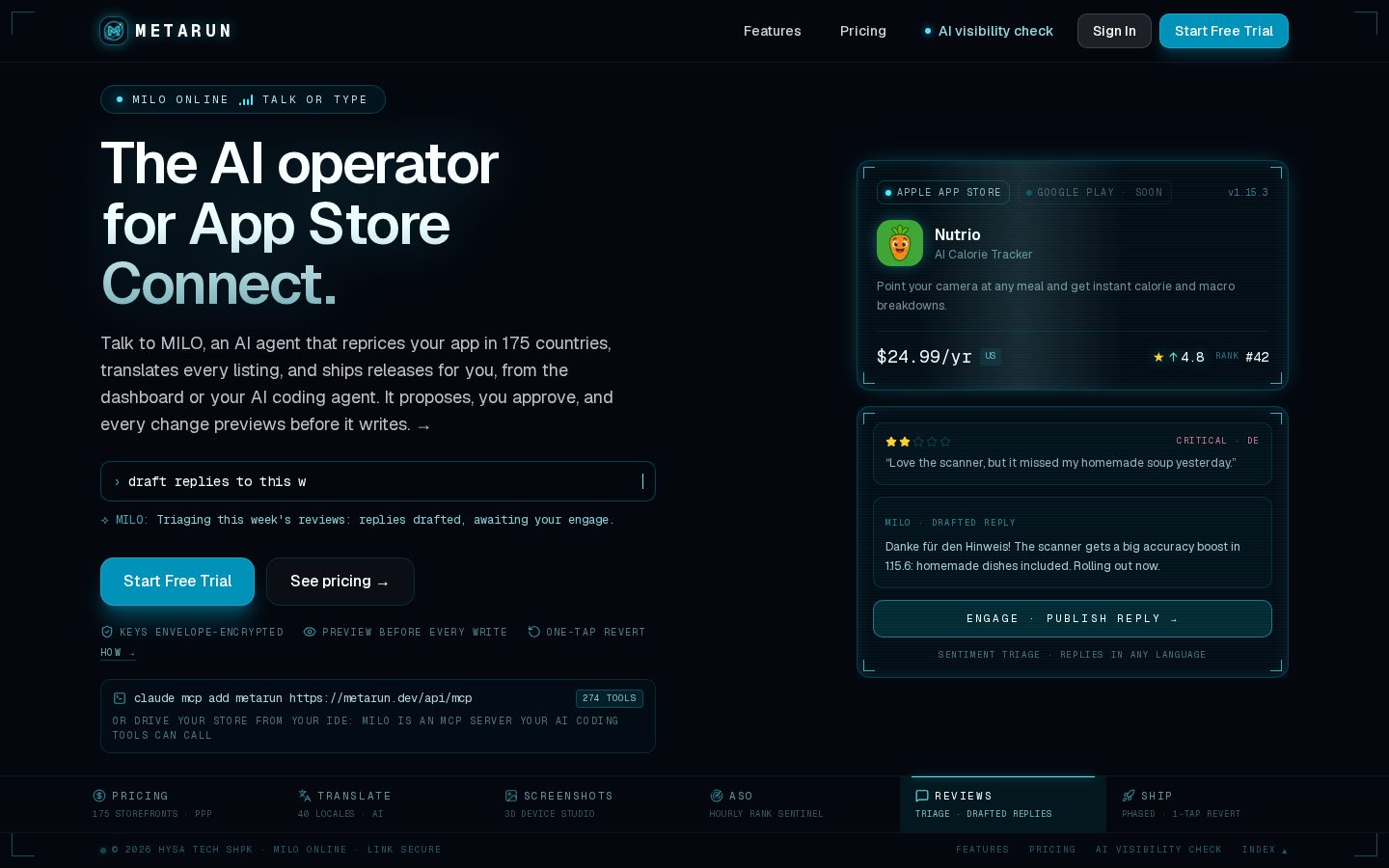Click the rocket icon on the Ship tab
This screenshot has width=1389, height=868.
pos(1129,796)
